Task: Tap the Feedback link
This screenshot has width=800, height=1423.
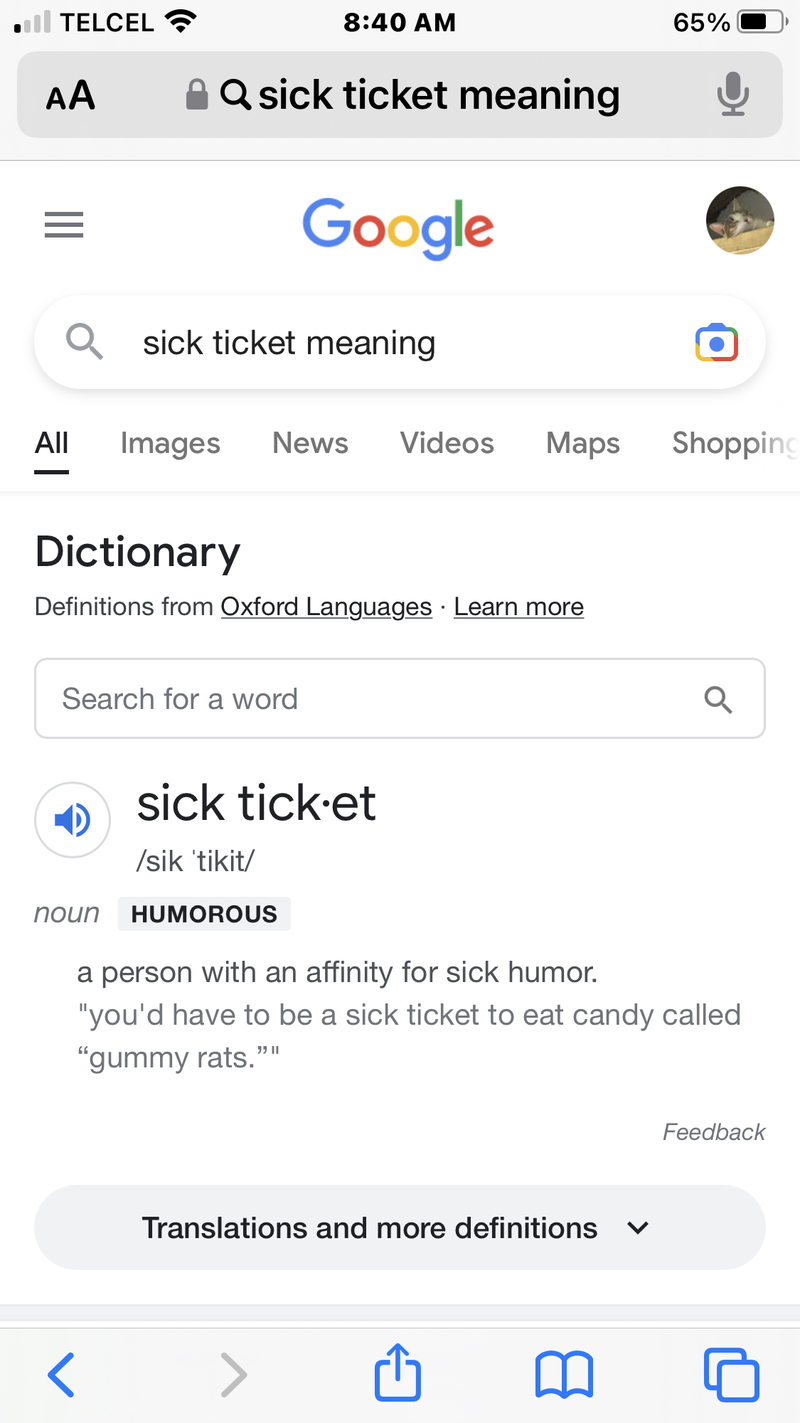Action: pyautogui.click(x=713, y=1132)
